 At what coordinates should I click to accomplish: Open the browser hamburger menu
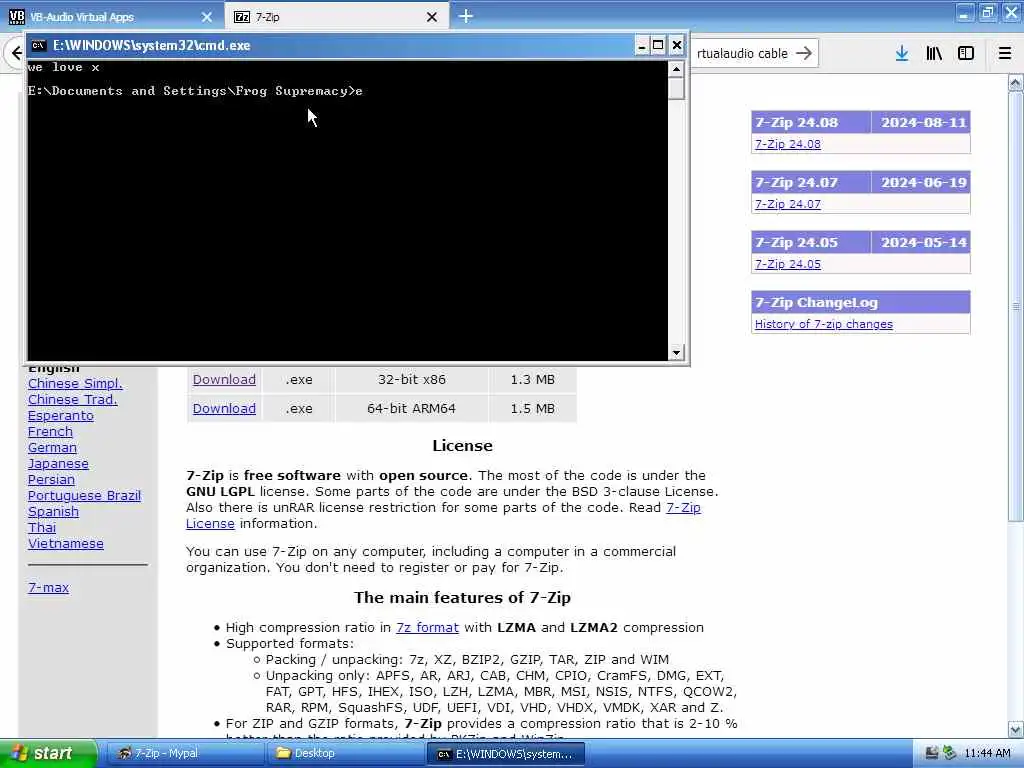pyautogui.click(x=1005, y=54)
